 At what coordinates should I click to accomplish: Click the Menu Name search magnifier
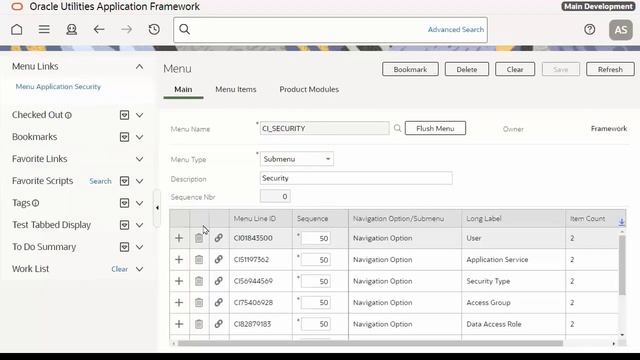coord(397,129)
